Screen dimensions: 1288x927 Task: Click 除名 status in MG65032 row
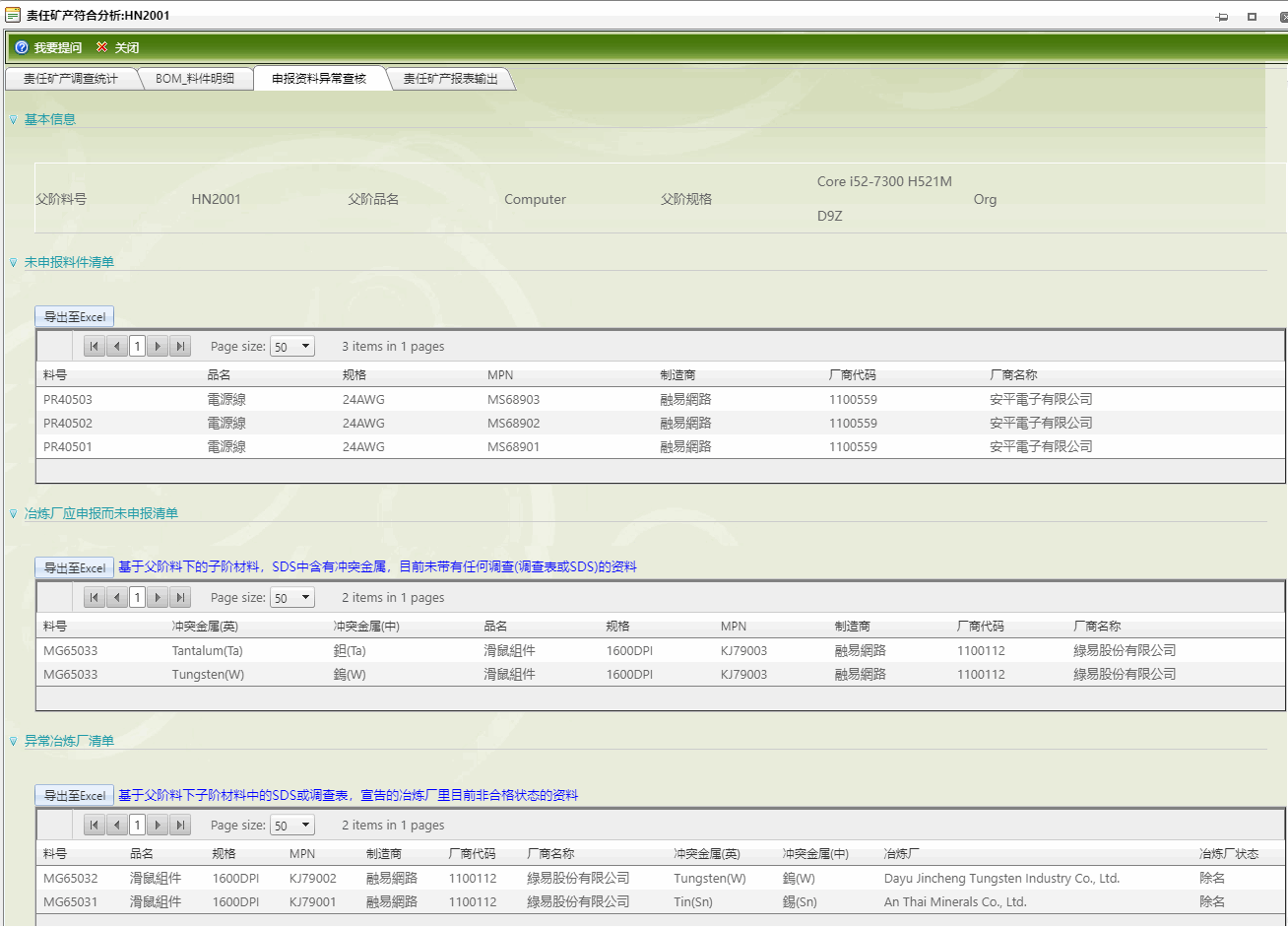[x=1212, y=879]
